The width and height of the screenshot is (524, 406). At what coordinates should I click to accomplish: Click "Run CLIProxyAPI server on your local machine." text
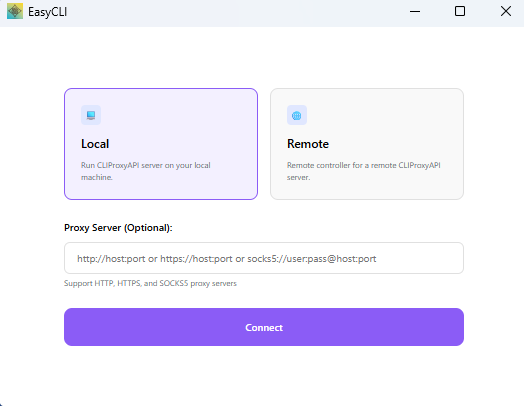(146, 171)
